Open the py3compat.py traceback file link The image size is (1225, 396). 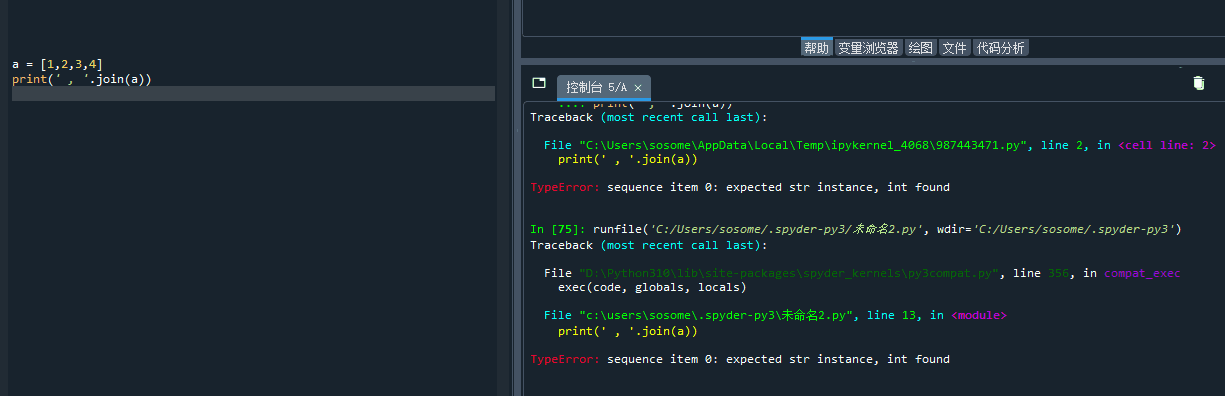[x=790, y=273]
